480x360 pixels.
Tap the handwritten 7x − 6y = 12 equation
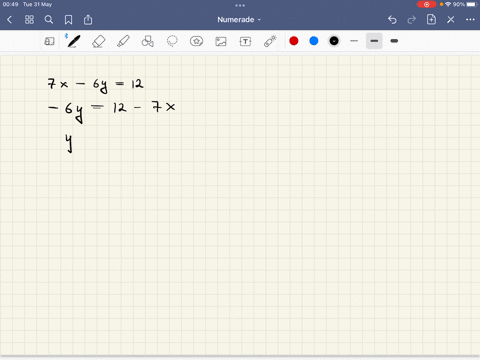tap(95, 85)
